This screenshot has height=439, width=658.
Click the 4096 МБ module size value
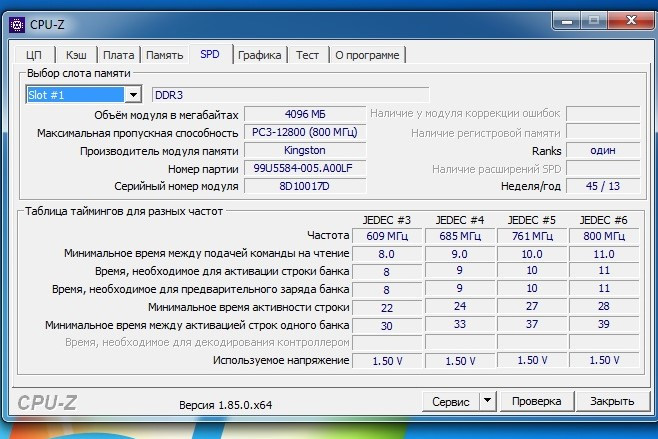click(x=305, y=114)
